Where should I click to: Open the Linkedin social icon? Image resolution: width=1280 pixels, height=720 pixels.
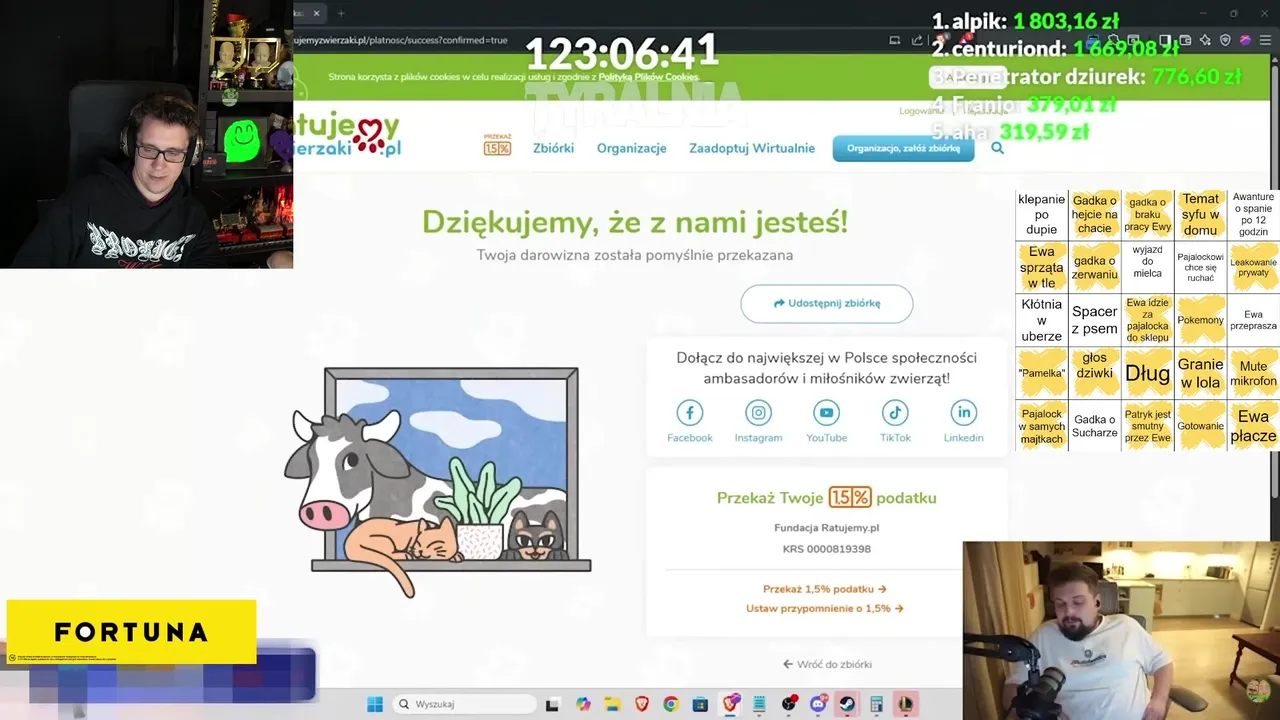point(963,412)
